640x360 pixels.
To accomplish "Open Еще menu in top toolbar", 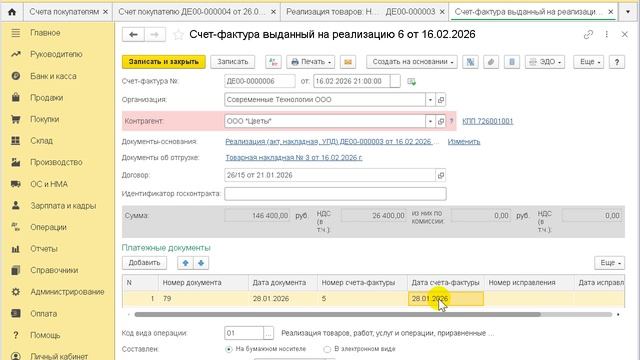I will click(589, 62).
